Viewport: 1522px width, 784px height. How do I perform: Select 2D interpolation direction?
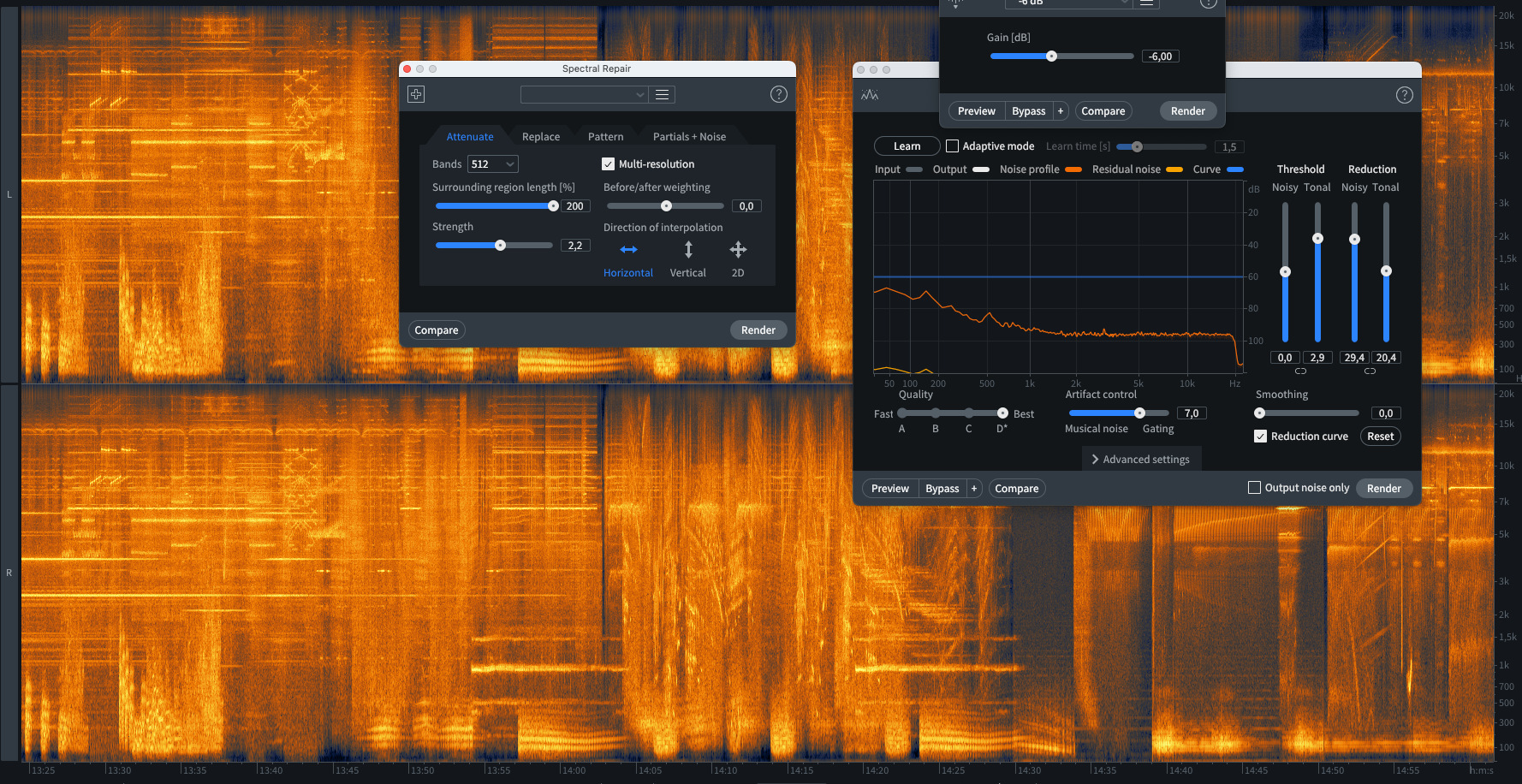(737, 250)
